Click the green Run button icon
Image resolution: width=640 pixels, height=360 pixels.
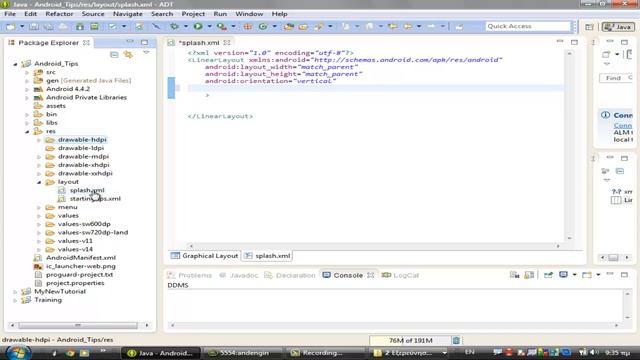[198, 27]
